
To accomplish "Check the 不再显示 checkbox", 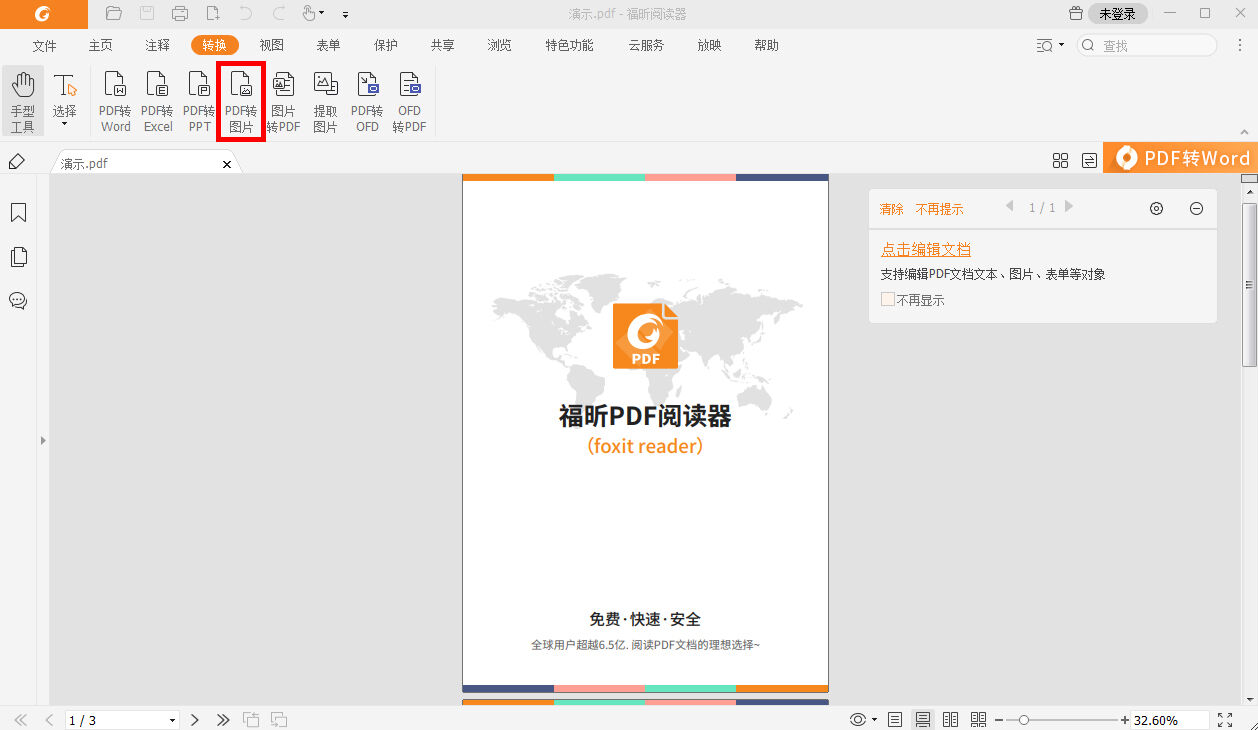I will click(888, 299).
